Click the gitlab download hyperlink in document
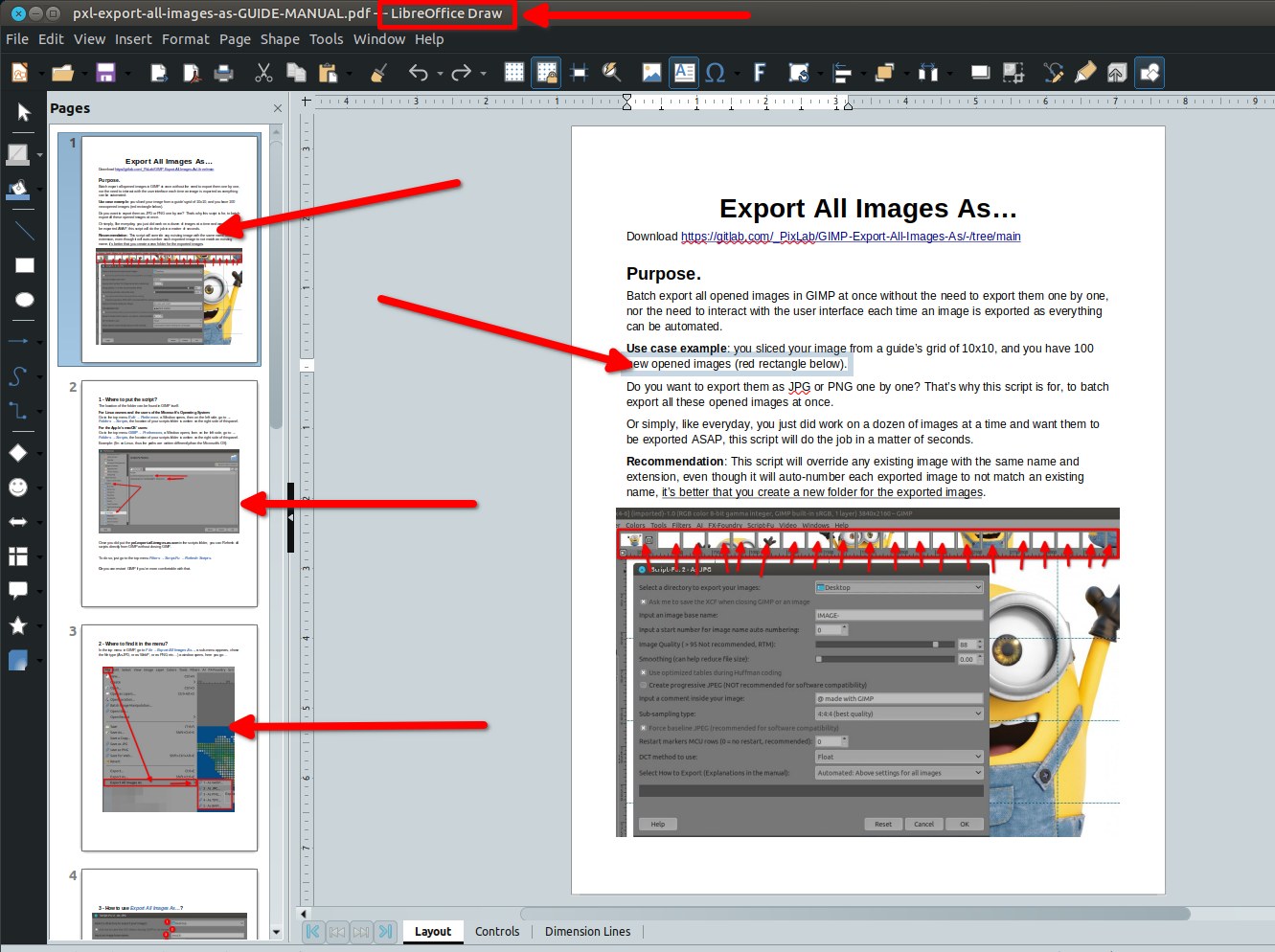This screenshot has height=952, width=1275. (x=850, y=237)
